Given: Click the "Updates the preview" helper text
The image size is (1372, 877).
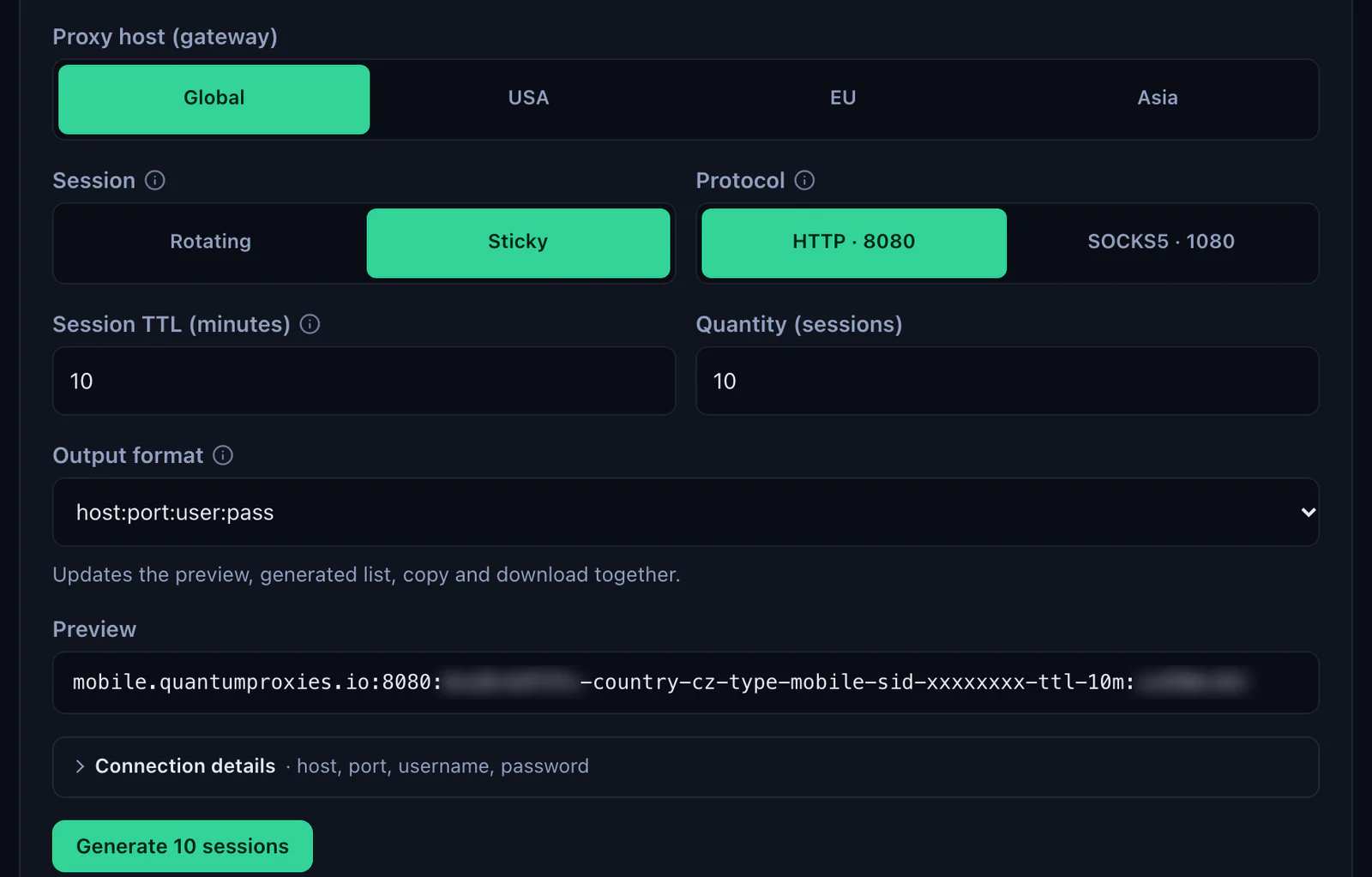Looking at the screenshot, I should point(366,574).
